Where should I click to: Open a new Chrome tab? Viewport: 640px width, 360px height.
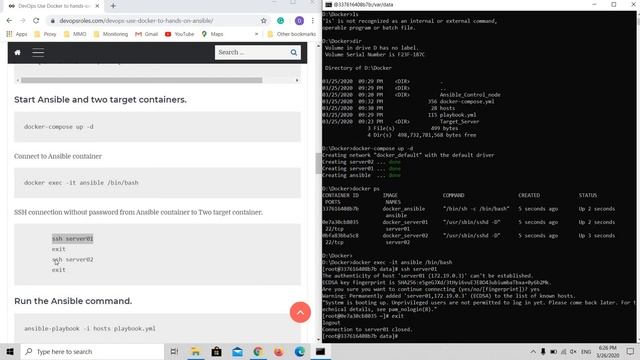(x=113, y=6)
